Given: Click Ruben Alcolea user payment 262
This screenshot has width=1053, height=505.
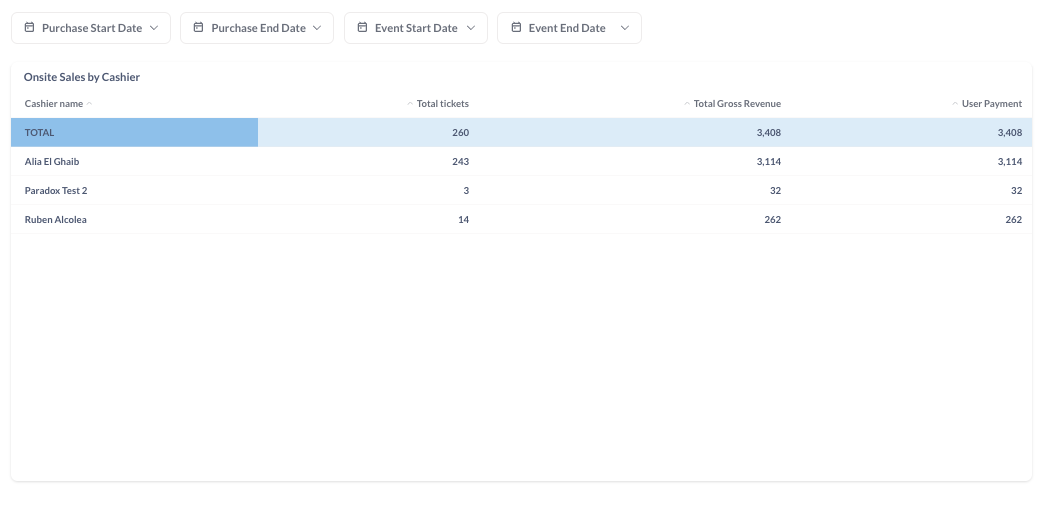Looking at the screenshot, I should tap(1013, 219).
